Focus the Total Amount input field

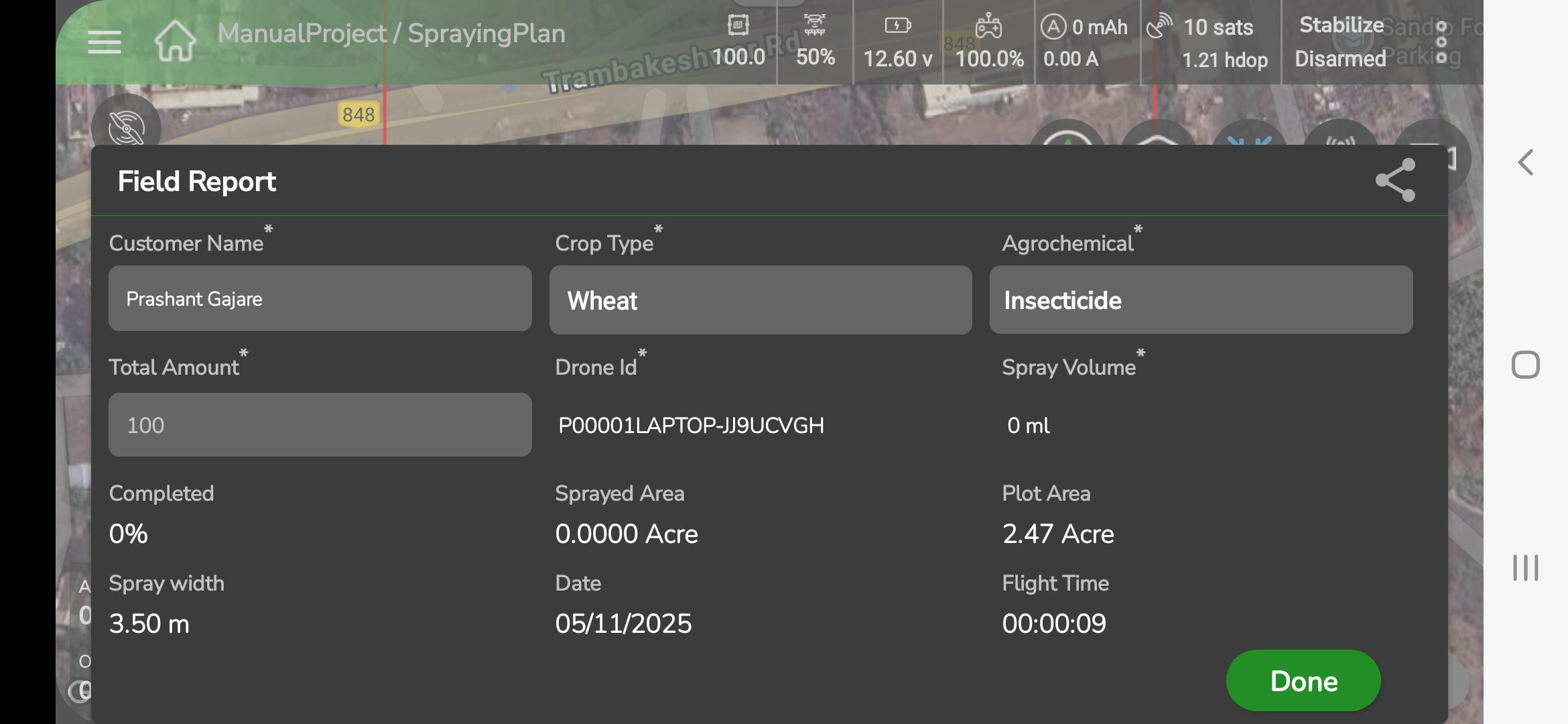[320, 424]
